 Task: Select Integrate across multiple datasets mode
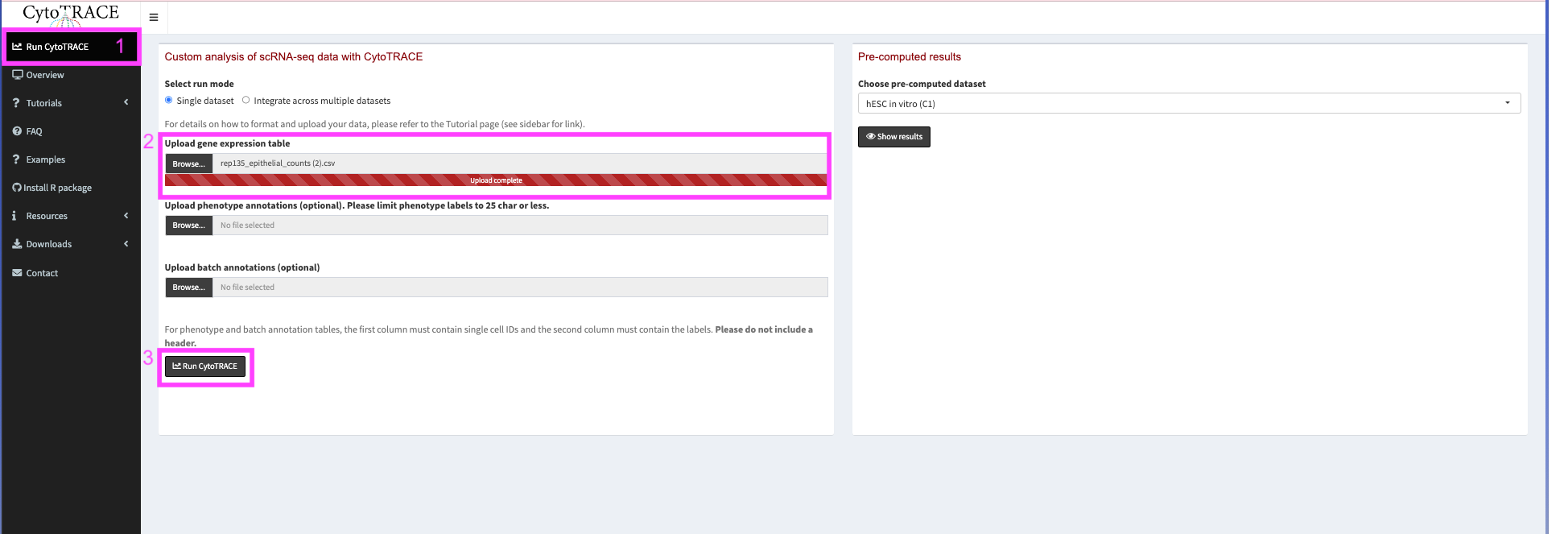(246, 100)
